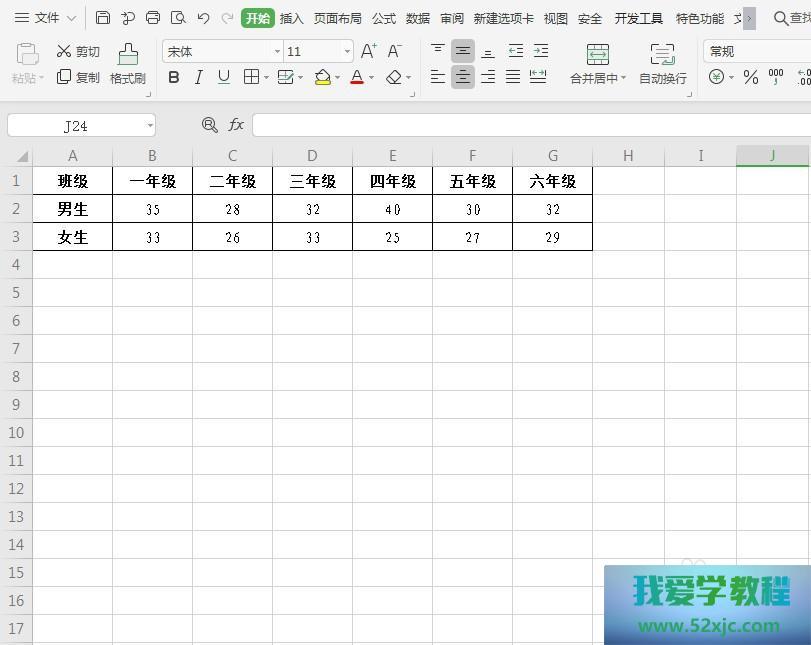Click the font color red A swatch
The image size is (811, 645).
click(x=357, y=77)
